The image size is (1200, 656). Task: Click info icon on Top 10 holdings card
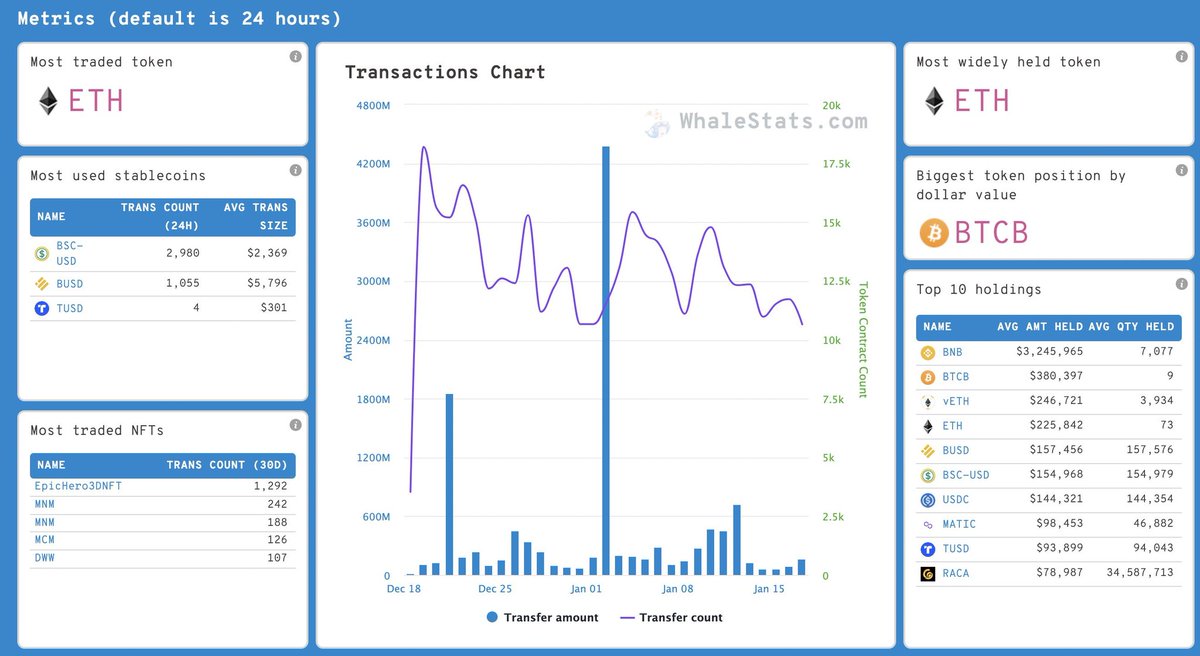(1182, 285)
